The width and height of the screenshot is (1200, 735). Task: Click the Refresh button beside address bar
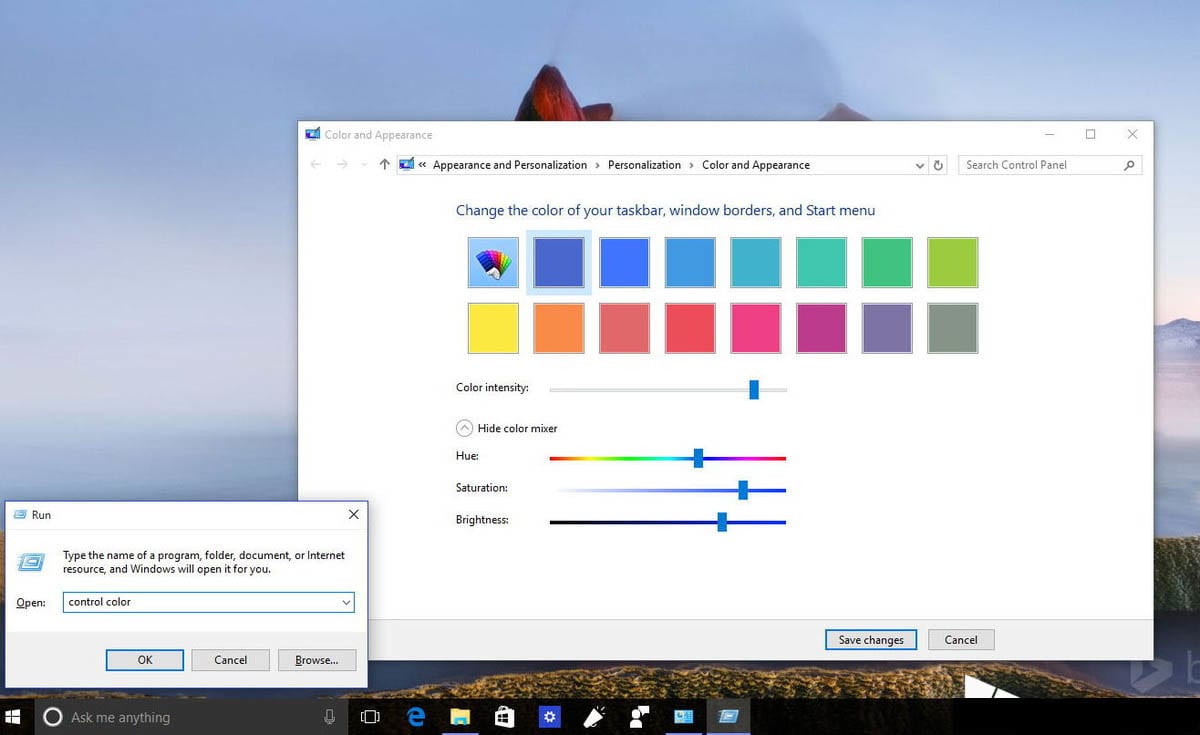(x=938, y=165)
